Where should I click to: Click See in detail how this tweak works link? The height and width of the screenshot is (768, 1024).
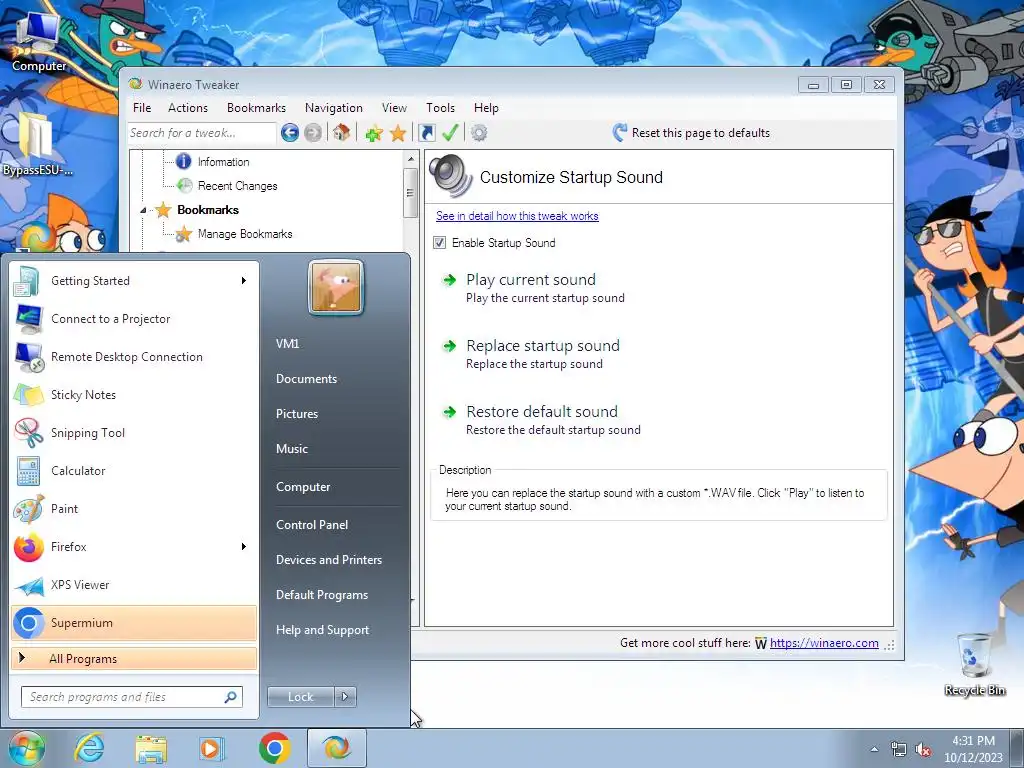517,216
